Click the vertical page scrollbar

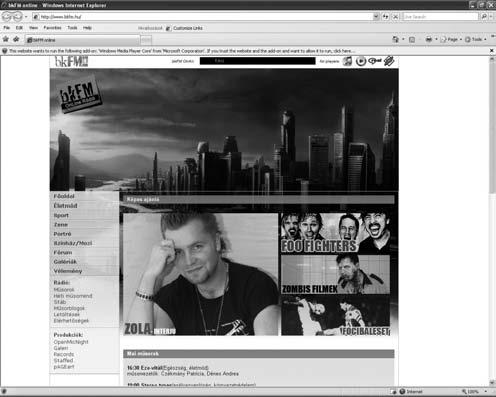point(492,220)
